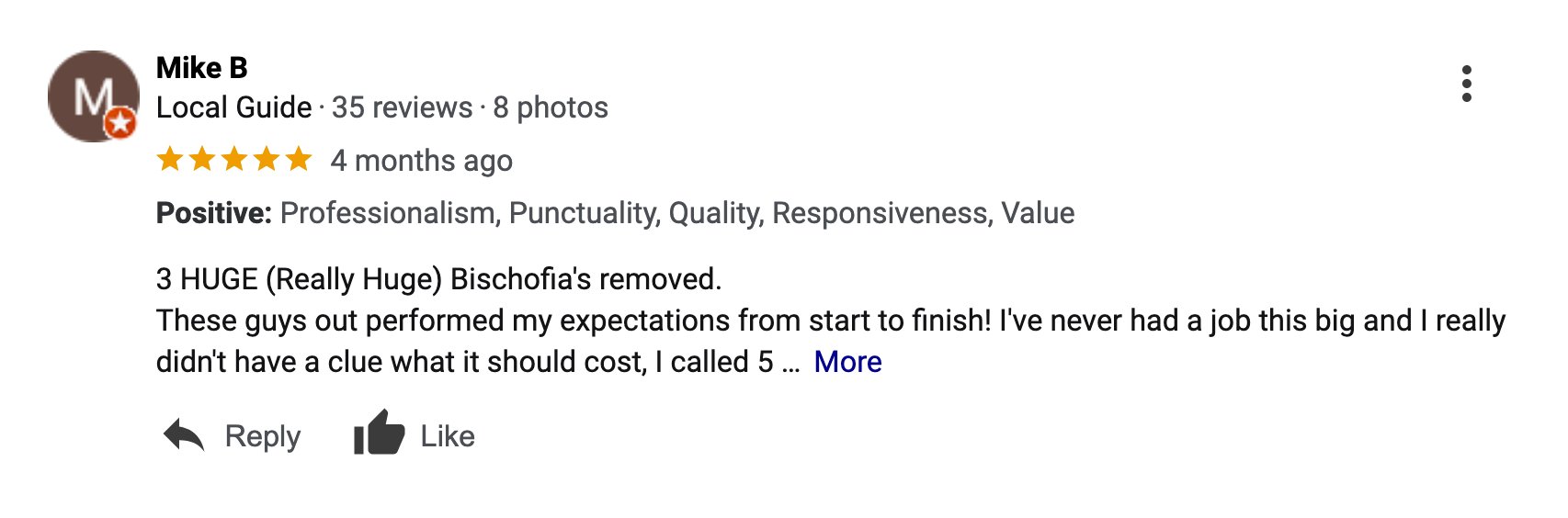1568x518 pixels.
Task: Click the thumbs-up Like icon
Action: point(379,433)
